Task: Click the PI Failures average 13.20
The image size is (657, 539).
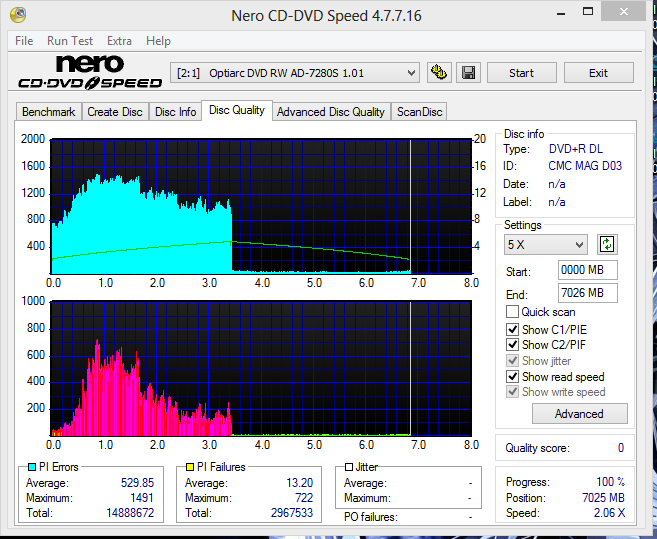Action: pyautogui.click(x=300, y=483)
